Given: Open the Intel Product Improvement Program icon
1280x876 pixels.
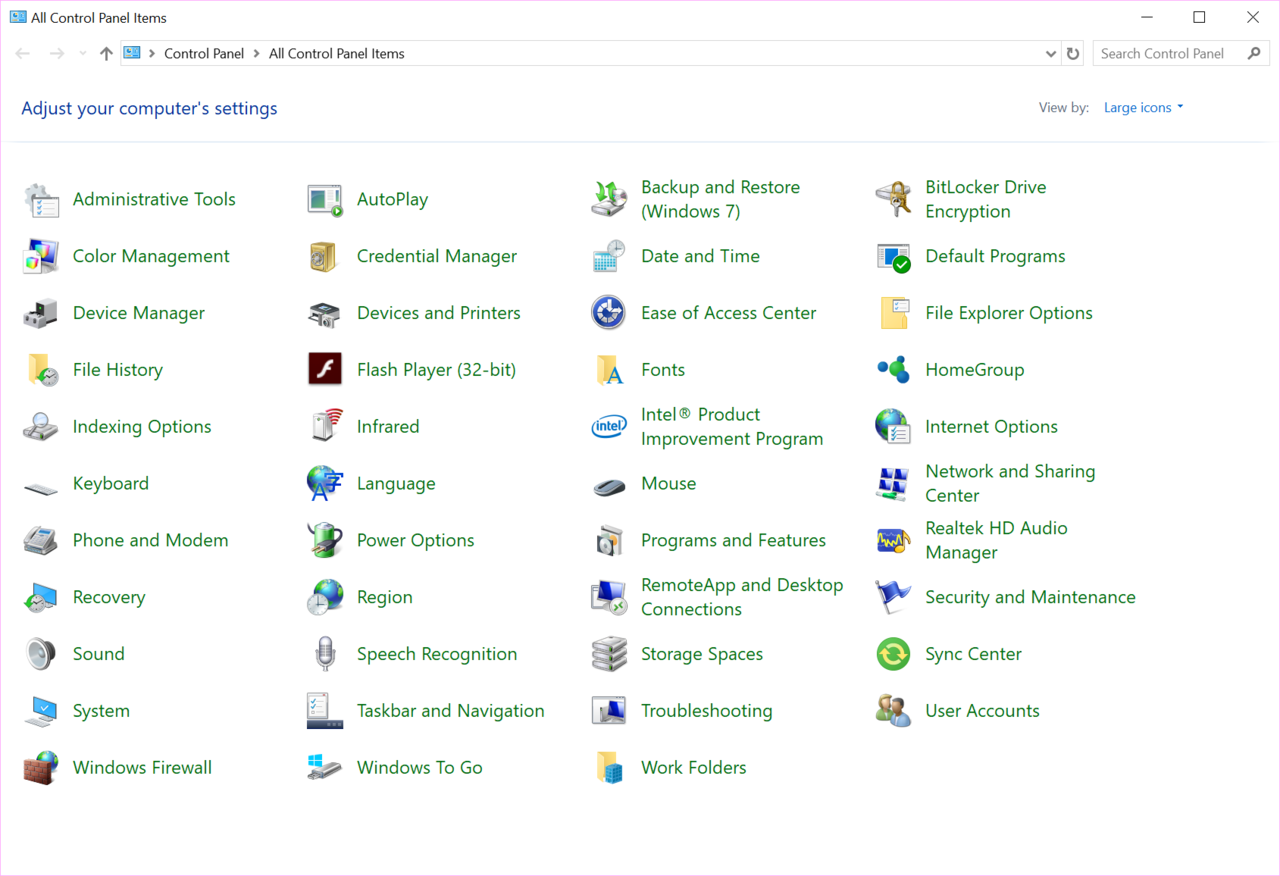Looking at the screenshot, I should [609, 427].
